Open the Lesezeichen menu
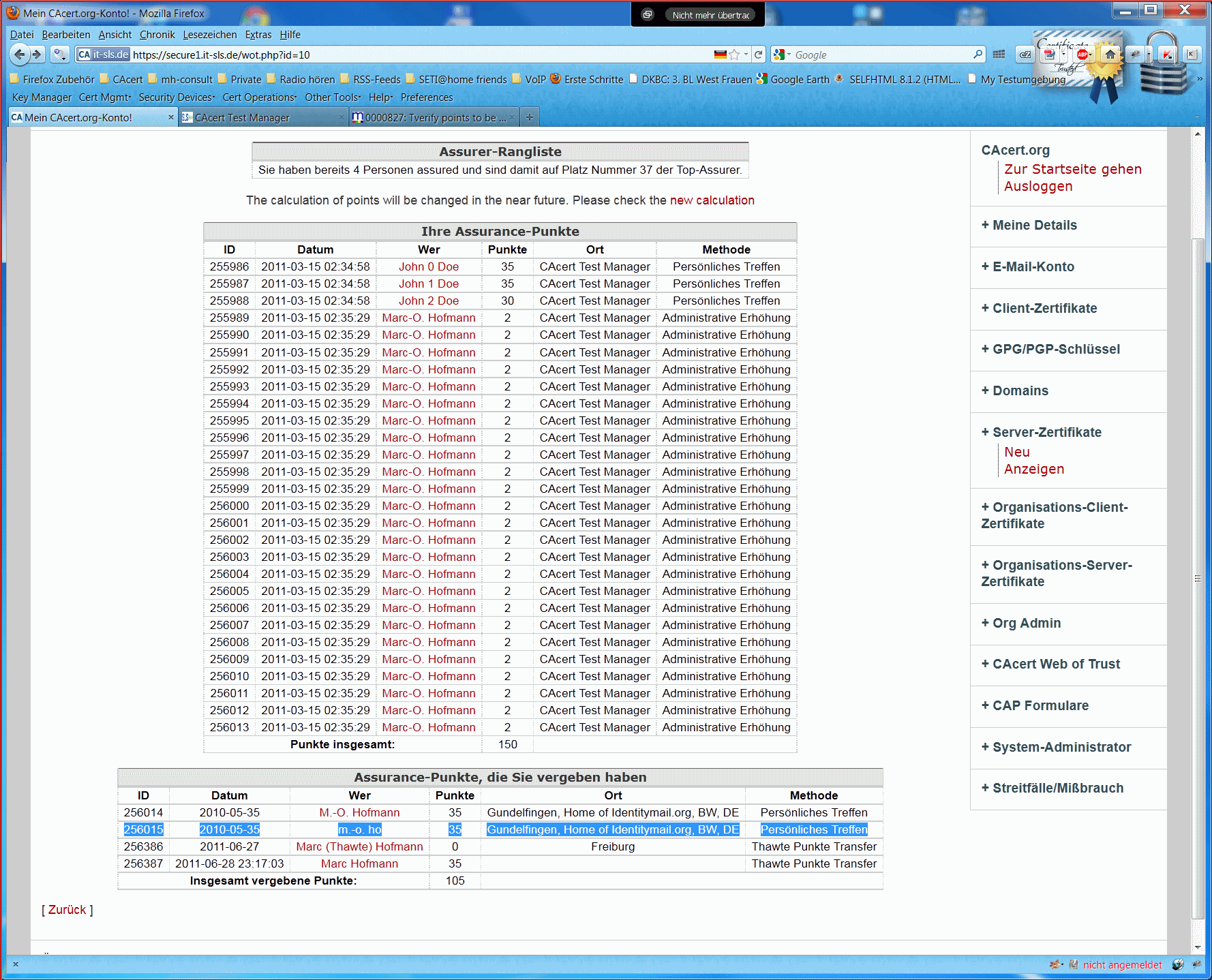The width and height of the screenshot is (1212, 980). pos(210,35)
